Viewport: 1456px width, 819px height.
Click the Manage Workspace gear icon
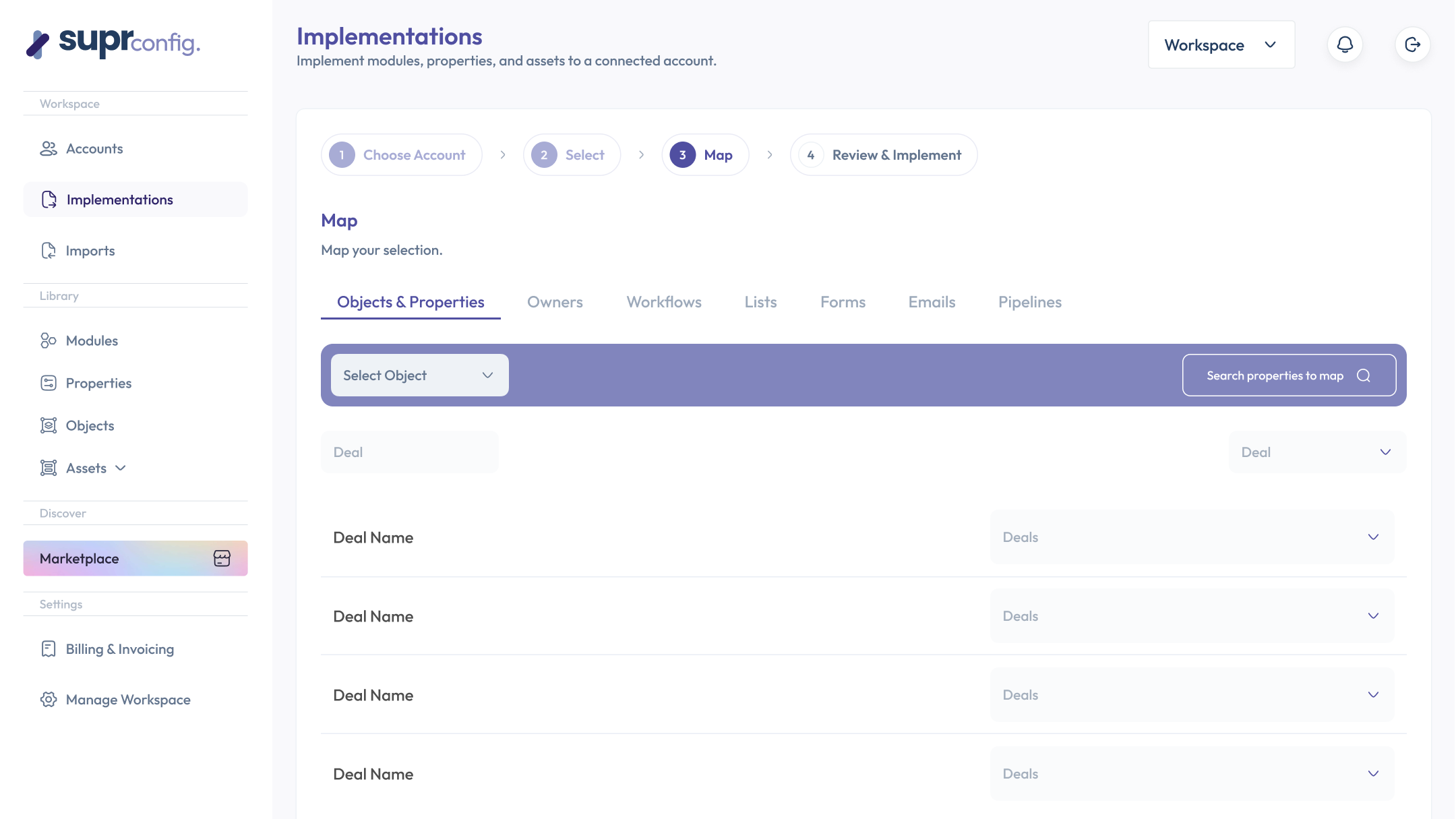tap(49, 700)
